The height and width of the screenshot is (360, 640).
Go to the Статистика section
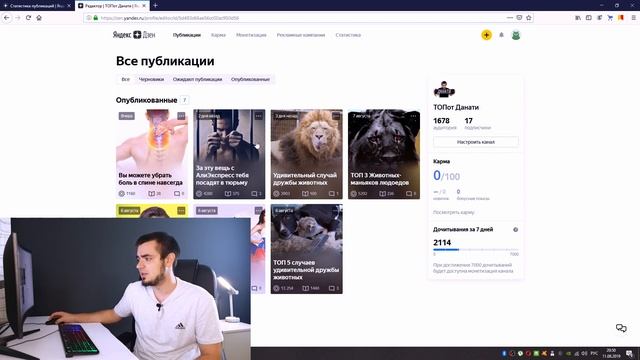click(348, 35)
